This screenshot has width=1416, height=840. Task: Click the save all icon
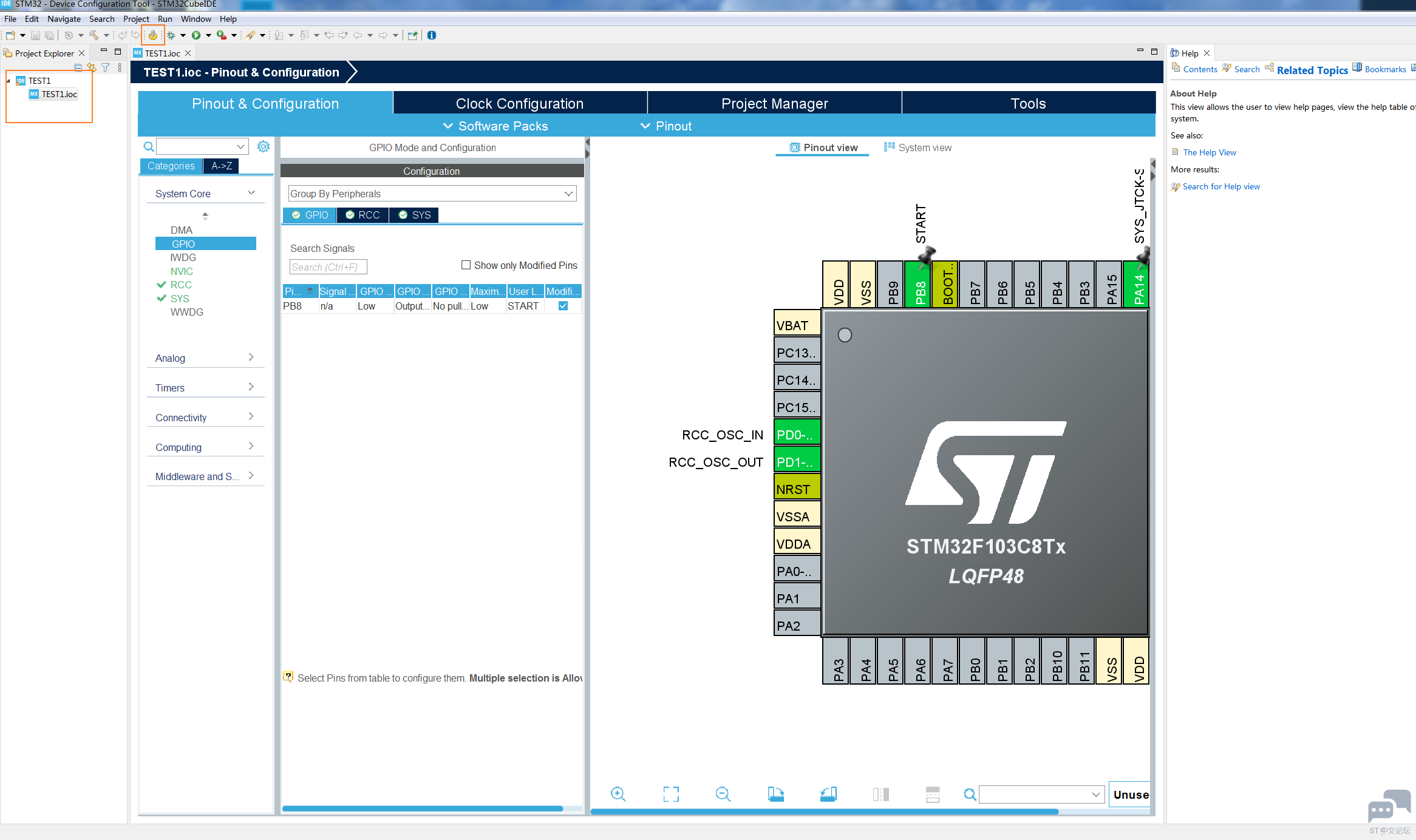(50, 35)
